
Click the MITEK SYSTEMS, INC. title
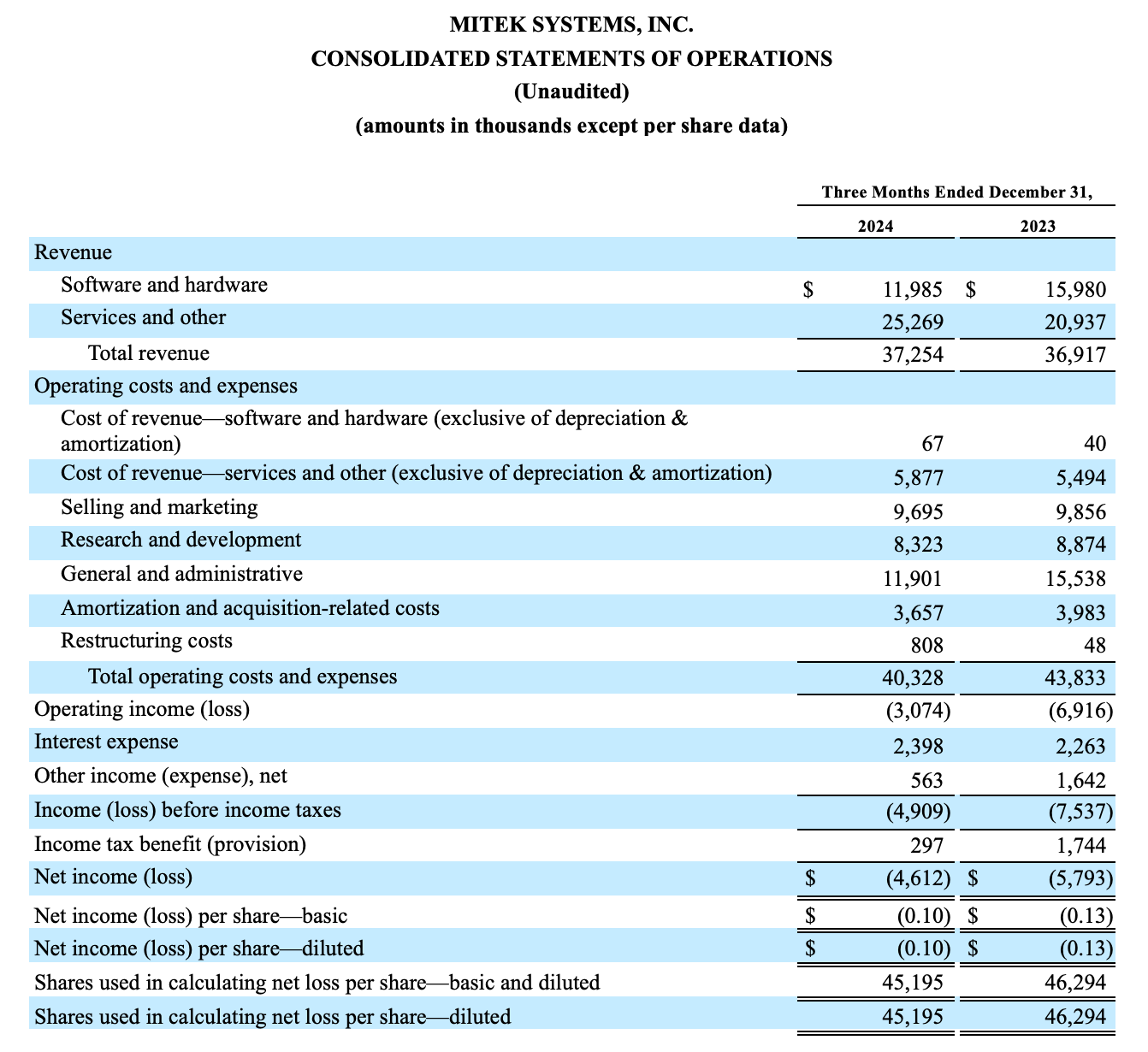coord(571,25)
